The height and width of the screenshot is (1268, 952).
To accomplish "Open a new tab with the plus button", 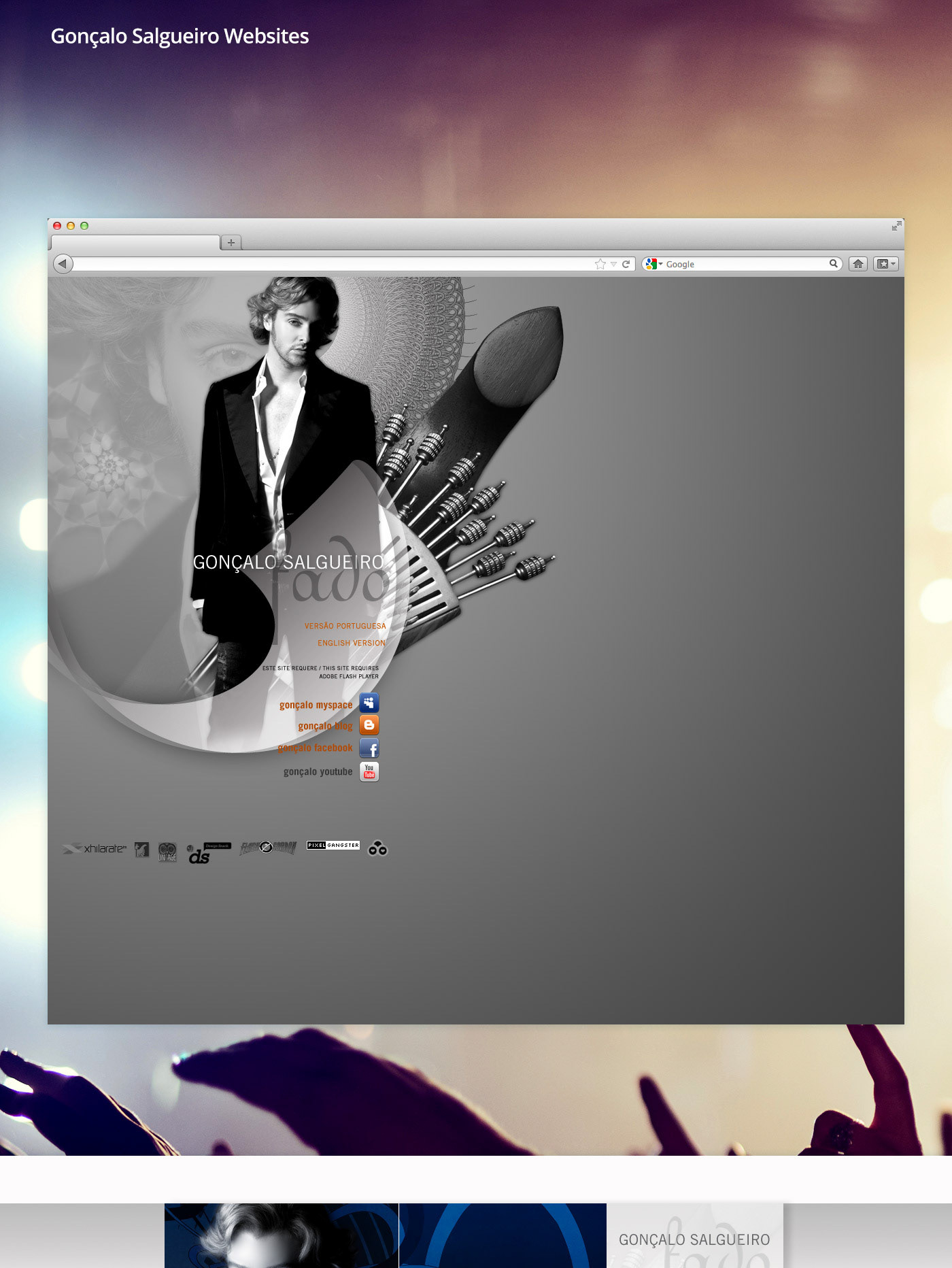I will point(231,242).
